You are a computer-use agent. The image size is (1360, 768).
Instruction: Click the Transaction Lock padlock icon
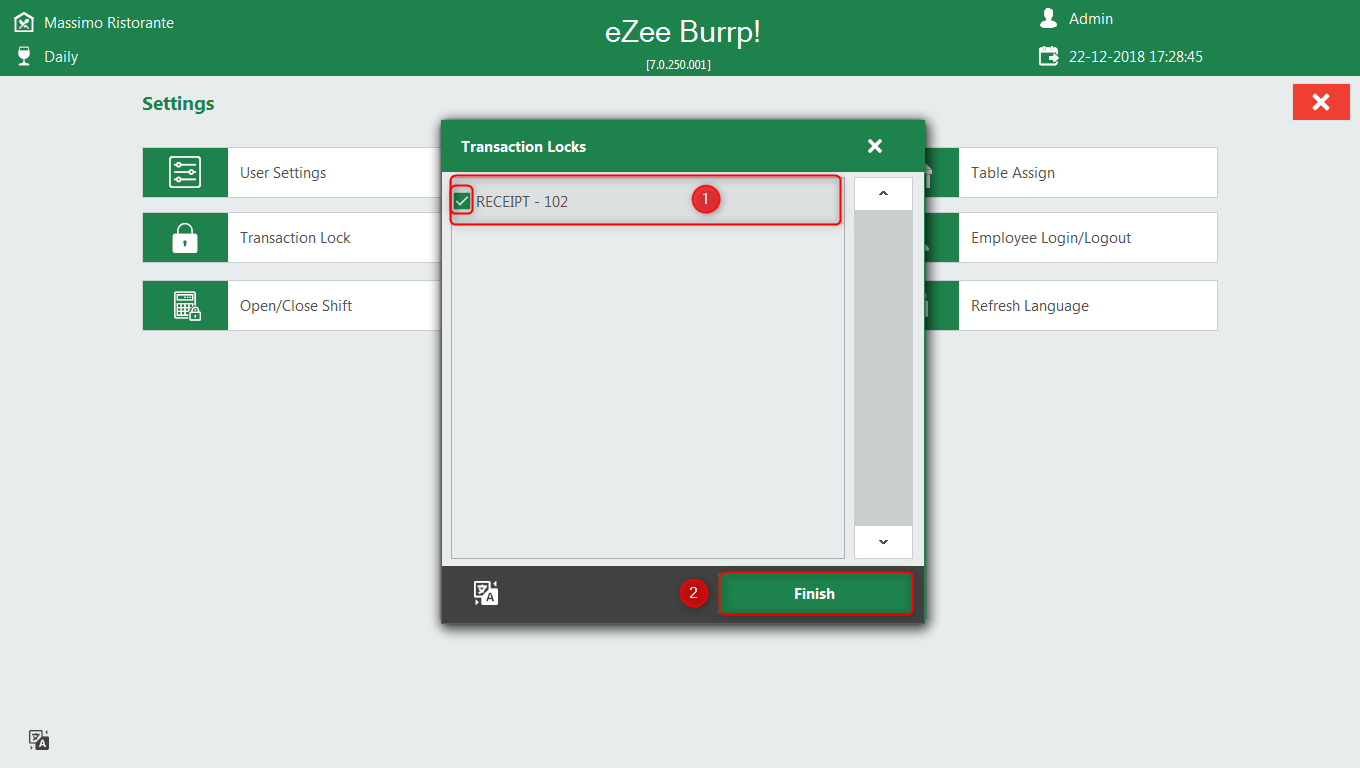point(185,238)
